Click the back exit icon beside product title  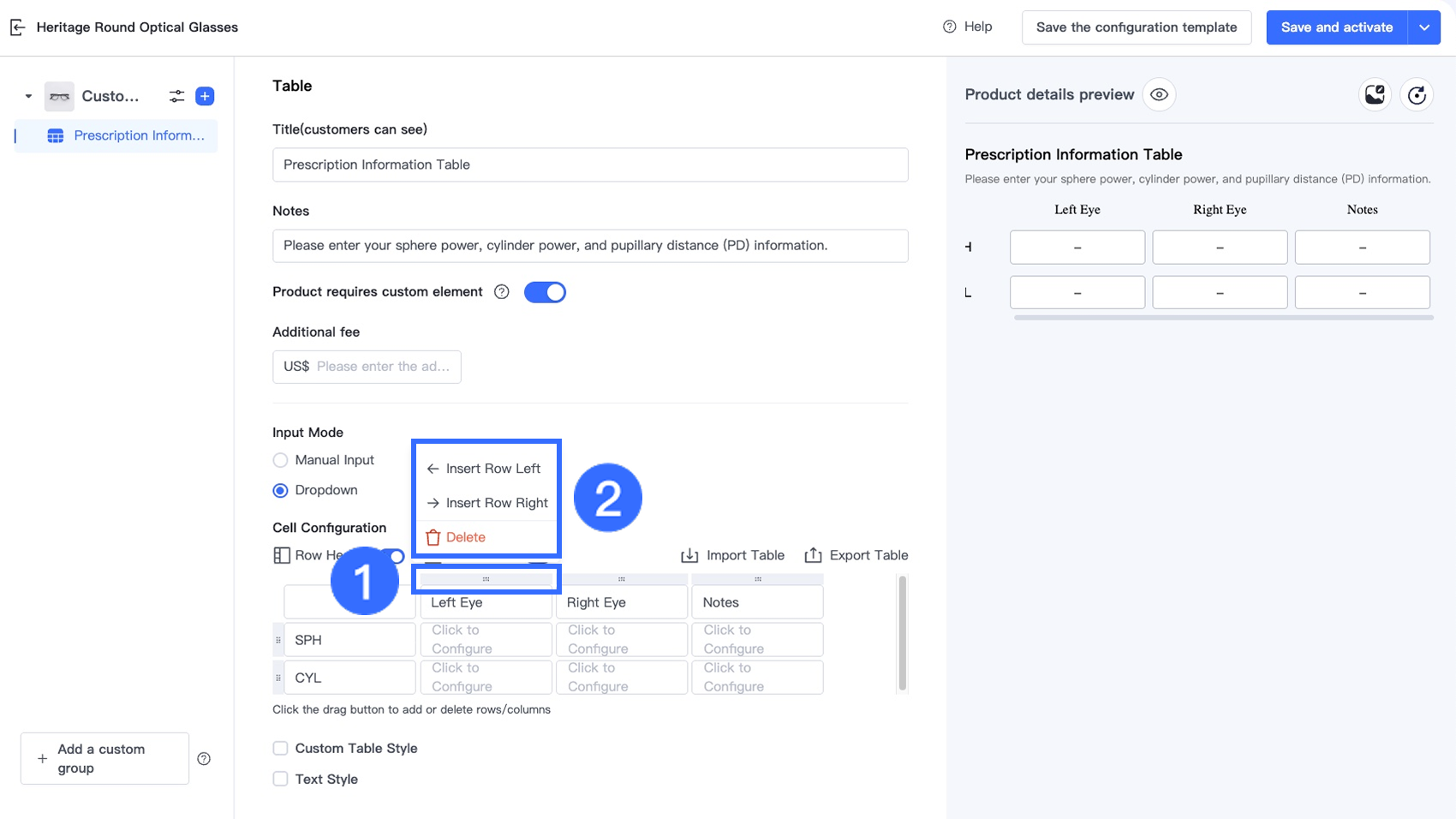click(x=17, y=27)
